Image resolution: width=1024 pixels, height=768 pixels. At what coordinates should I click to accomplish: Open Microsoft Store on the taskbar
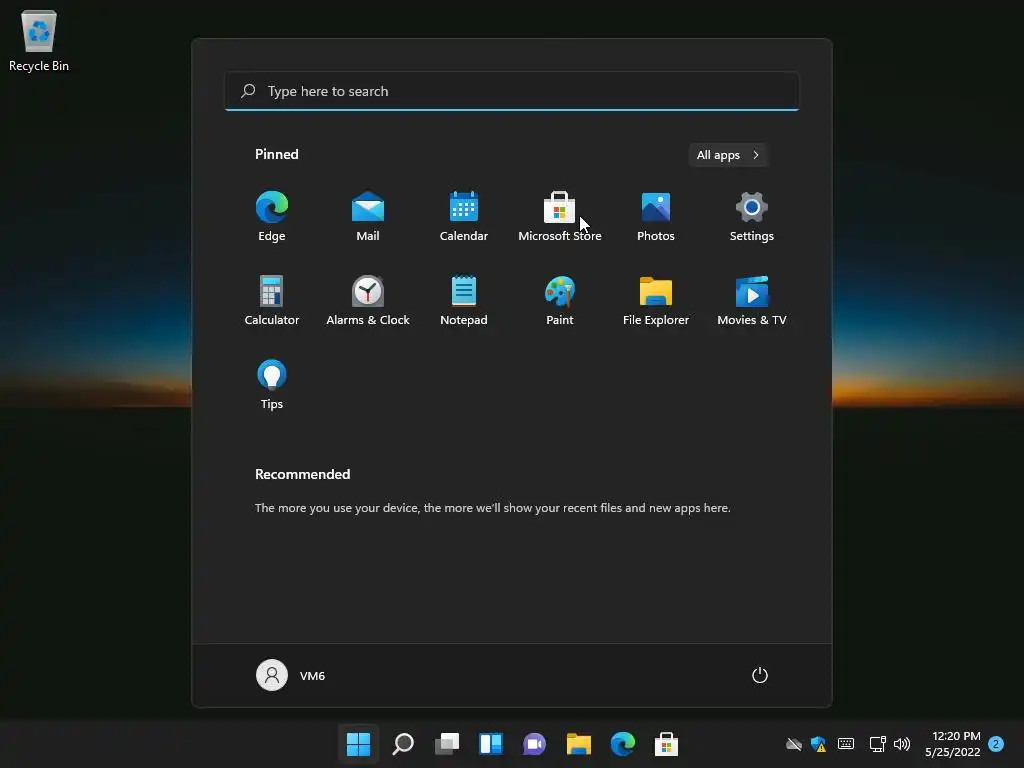coord(666,744)
